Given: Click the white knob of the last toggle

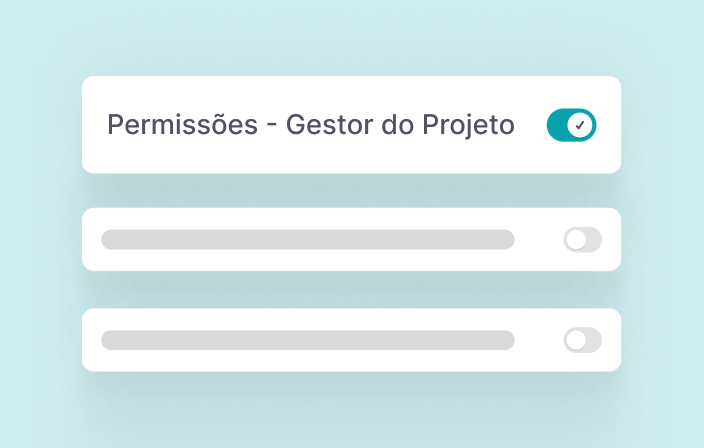Looking at the screenshot, I should click(575, 340).
